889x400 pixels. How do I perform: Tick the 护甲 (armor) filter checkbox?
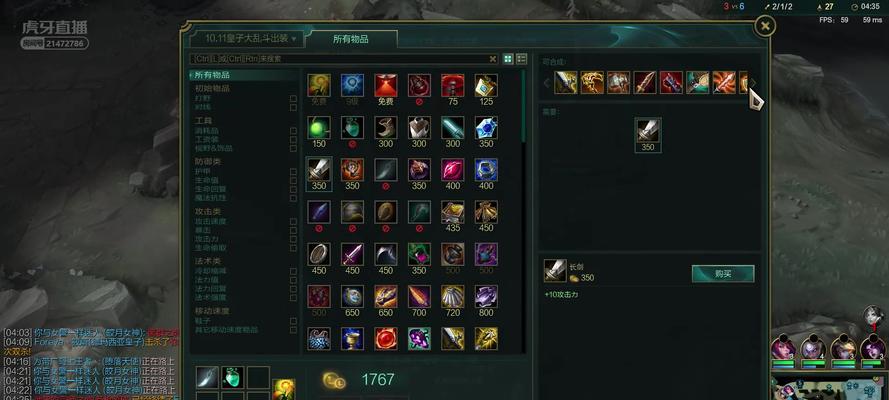pyautogui.click(x=293, y=171)
